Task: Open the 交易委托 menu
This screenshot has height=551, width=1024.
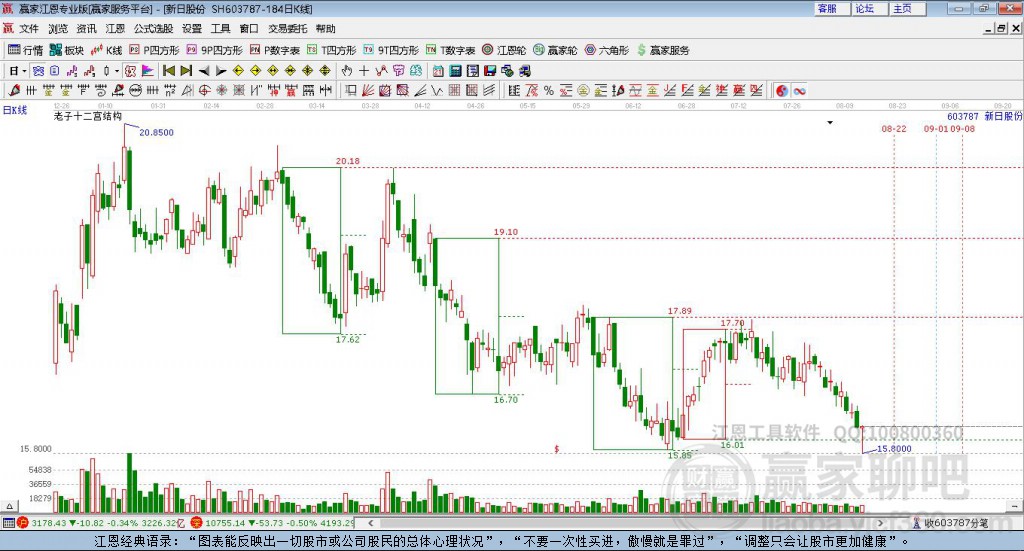Action: click(287, 29)
